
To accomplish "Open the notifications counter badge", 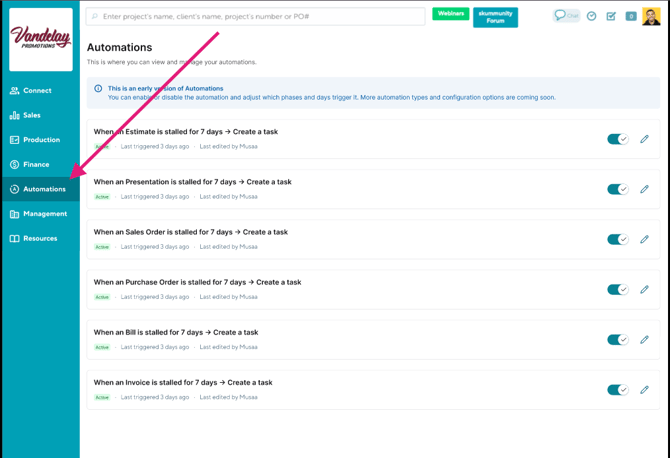I will click(631, 16).
